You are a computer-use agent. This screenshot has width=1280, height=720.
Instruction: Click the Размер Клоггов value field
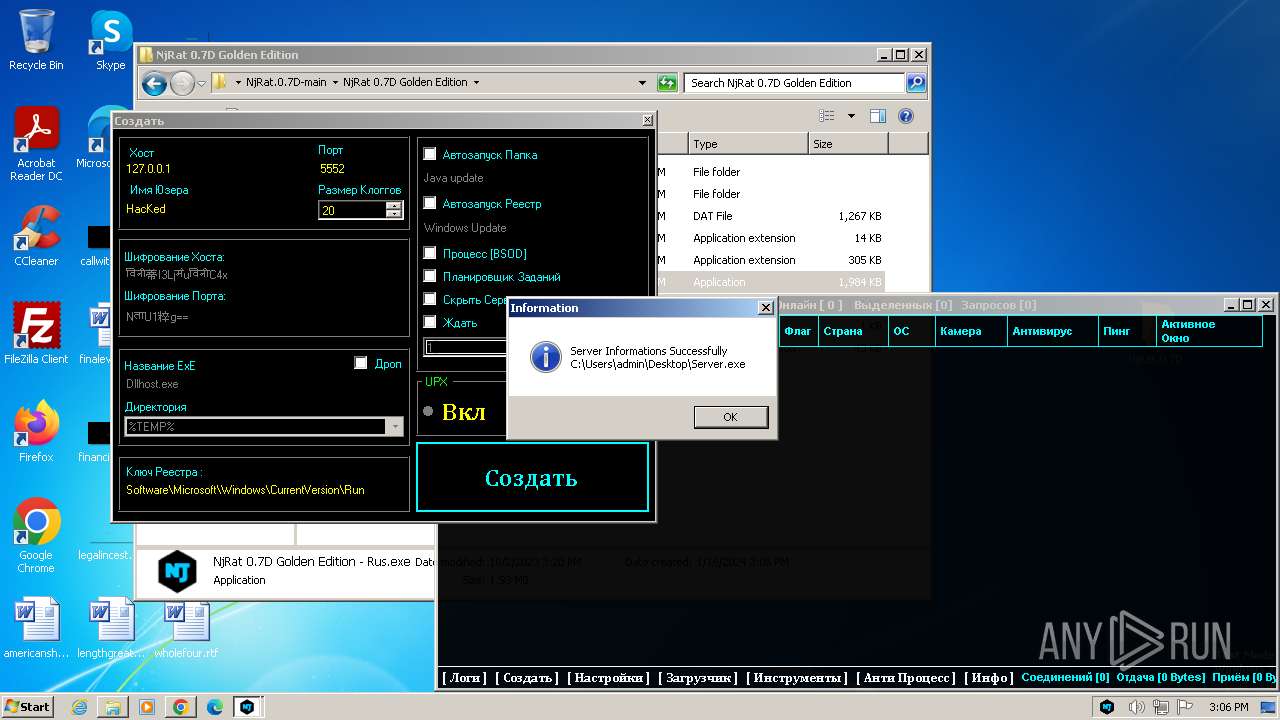coord(352,210)
